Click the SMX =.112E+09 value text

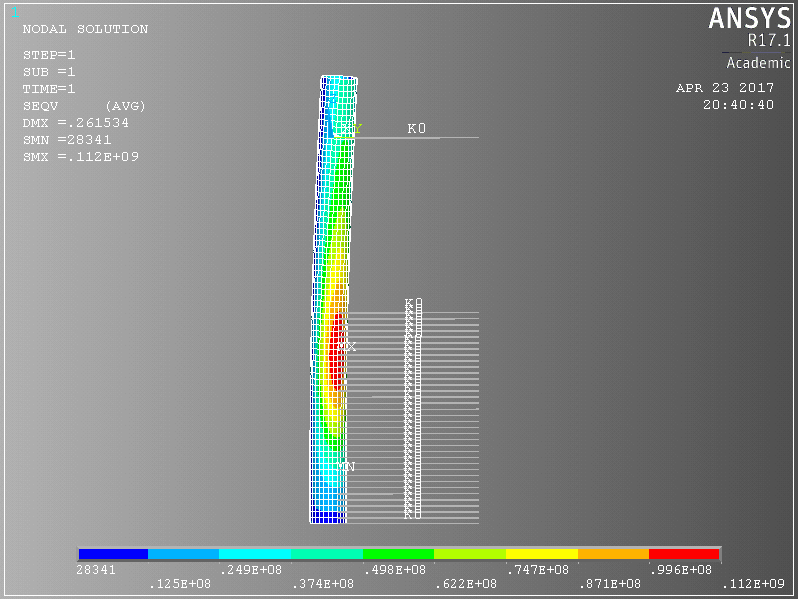point(80,157)
